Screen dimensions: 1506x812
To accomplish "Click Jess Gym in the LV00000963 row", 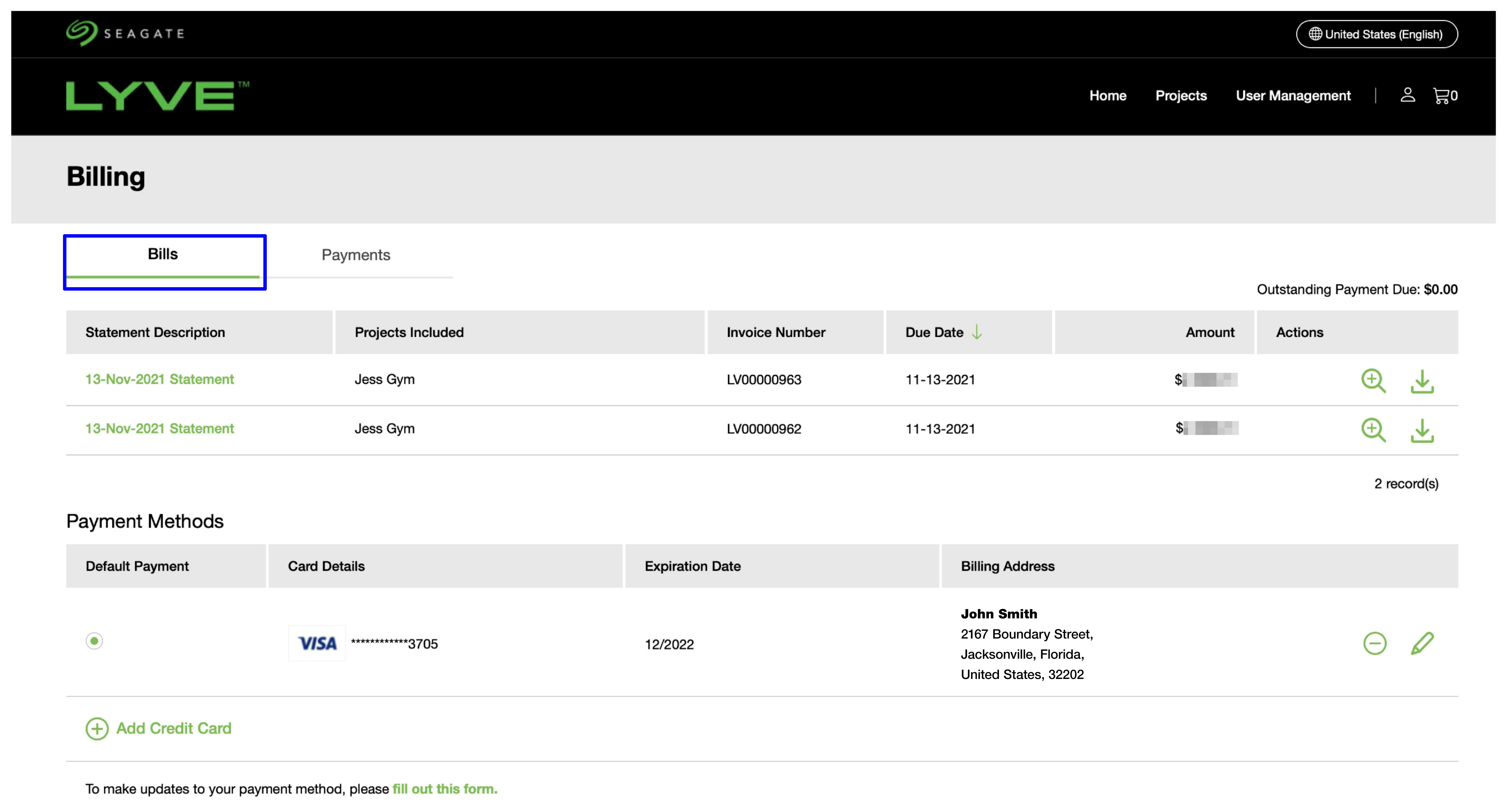I will (x=384, y=380).
